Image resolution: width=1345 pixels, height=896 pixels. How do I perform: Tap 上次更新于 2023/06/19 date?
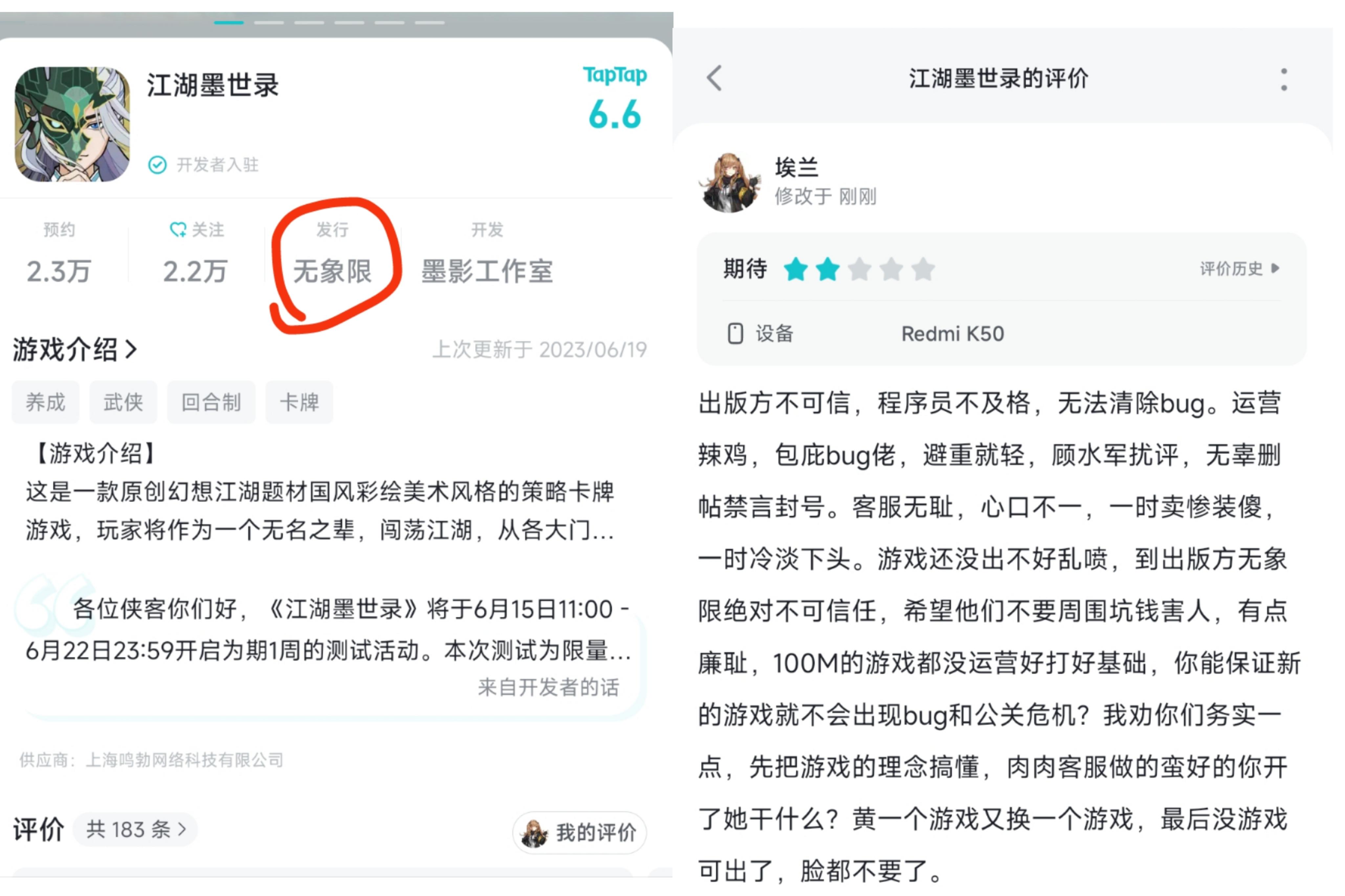point(540,350)
